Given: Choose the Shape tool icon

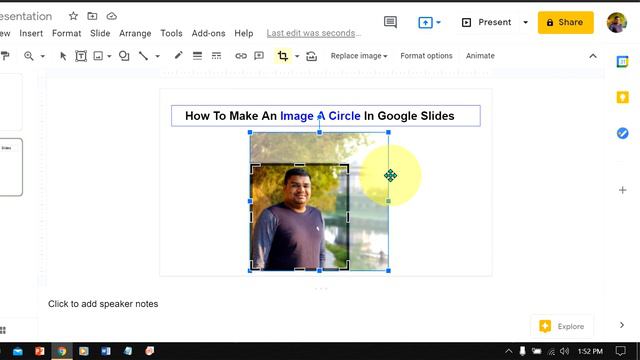Looking at the screenshot, I should coord(124,56).
